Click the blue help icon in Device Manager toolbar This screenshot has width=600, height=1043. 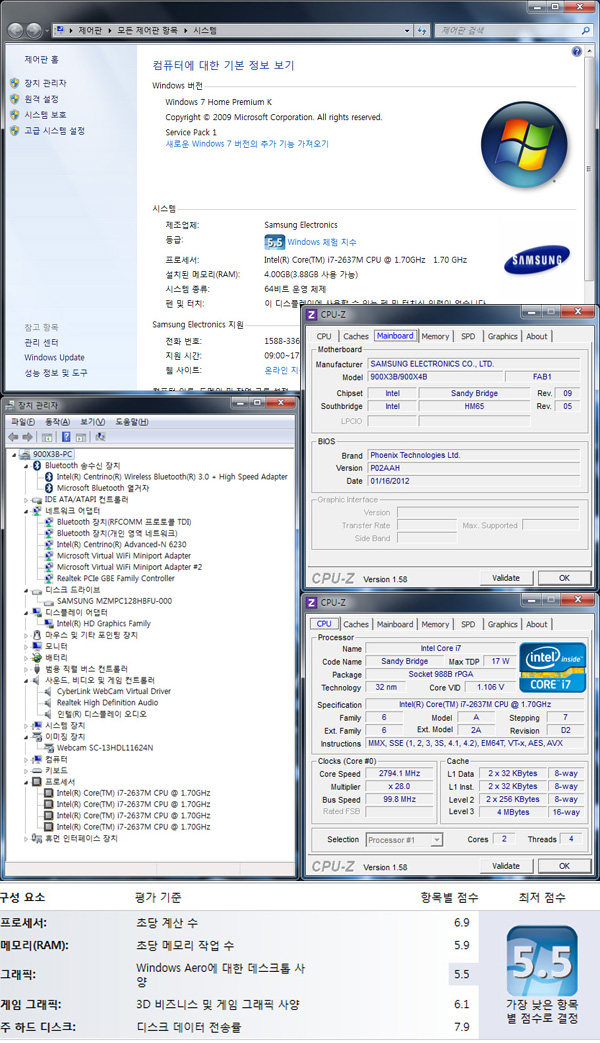tap(66, 437)
